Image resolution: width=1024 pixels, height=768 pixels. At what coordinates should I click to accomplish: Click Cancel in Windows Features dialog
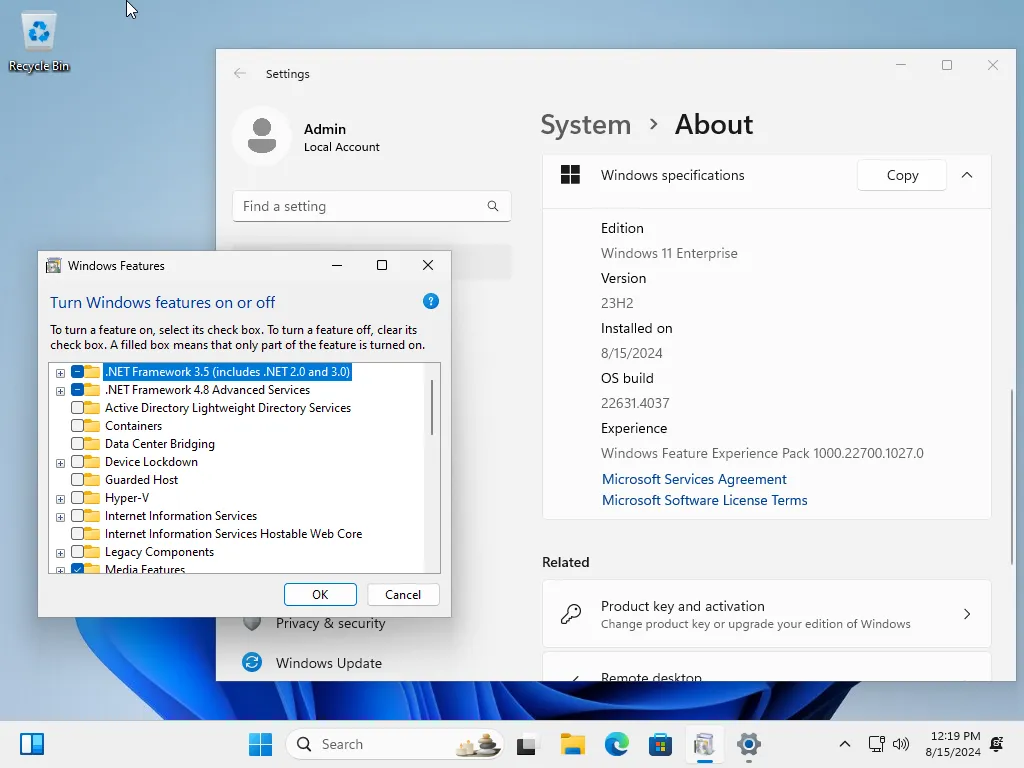pyautogui.click(x=403, y=594)
